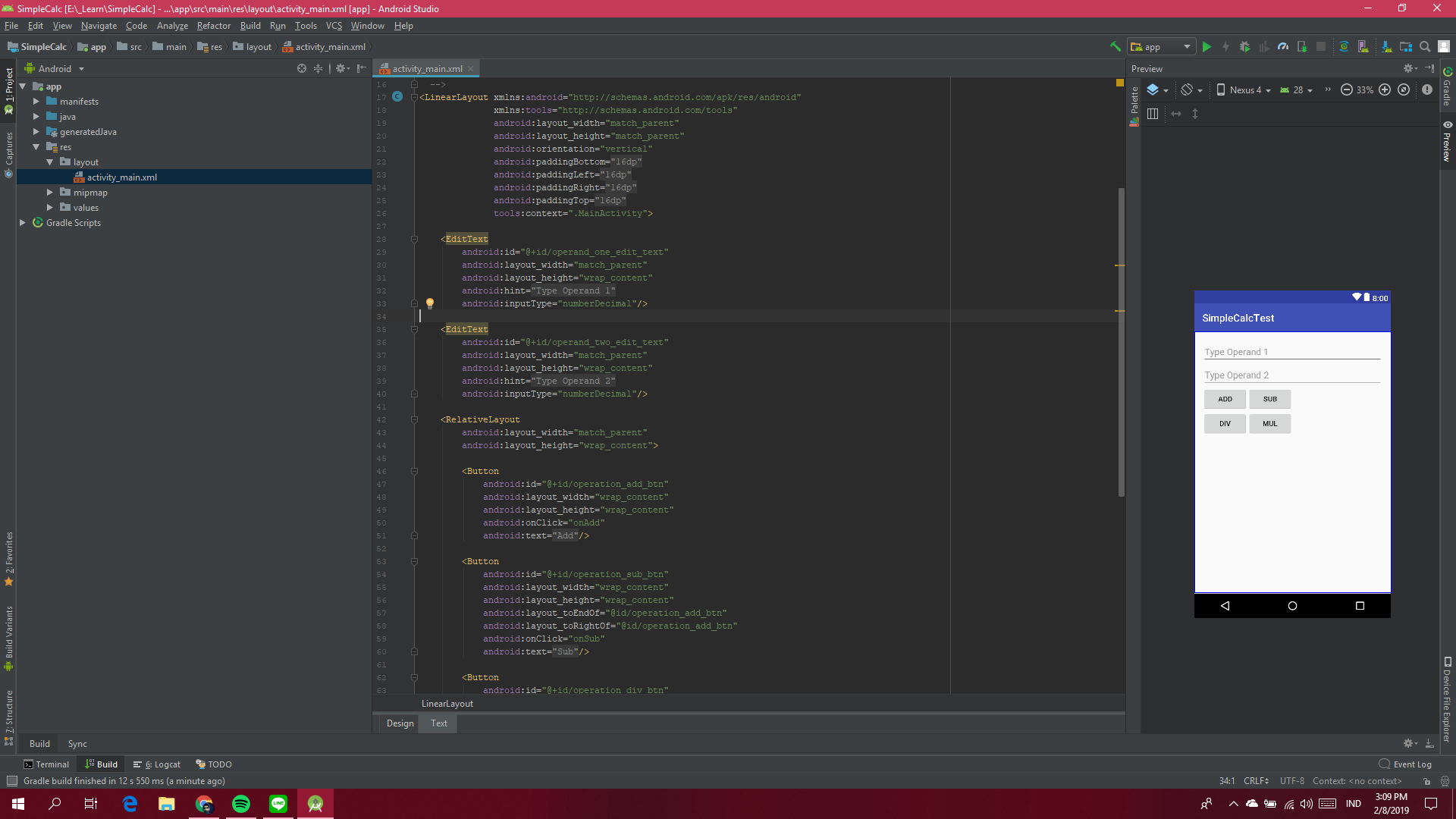Zoom out the preview with the minus icon
The height and width of the screenshot is (819, 1456).
tap(1347, 89)
